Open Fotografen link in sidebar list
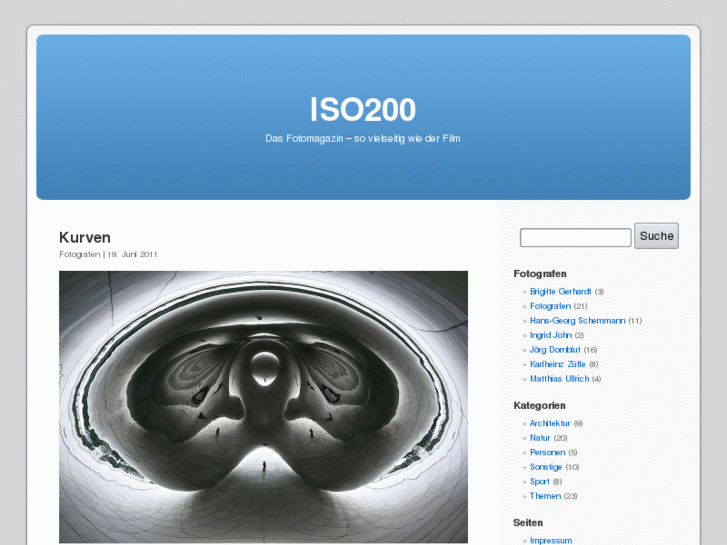 [550, 306]
